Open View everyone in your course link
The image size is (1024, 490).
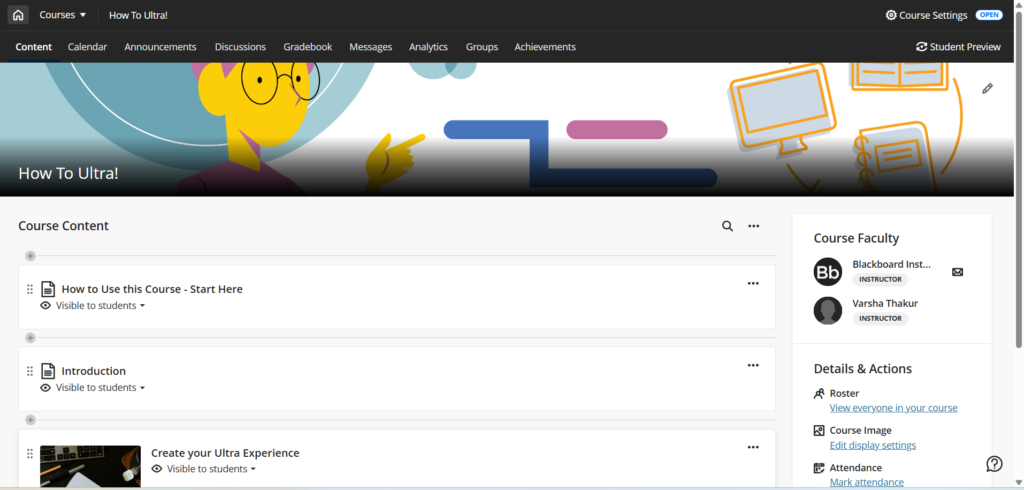pyautogui.click(x=893, y=408)
